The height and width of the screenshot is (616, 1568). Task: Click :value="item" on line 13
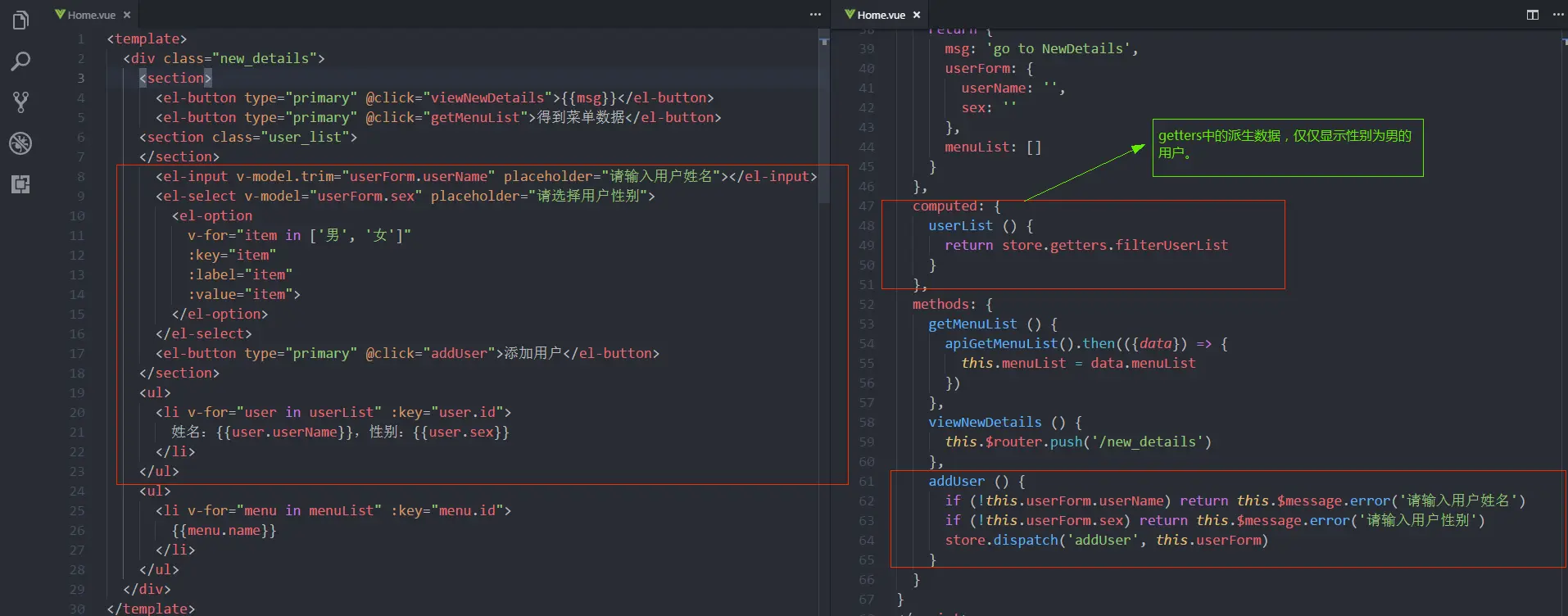240,294
